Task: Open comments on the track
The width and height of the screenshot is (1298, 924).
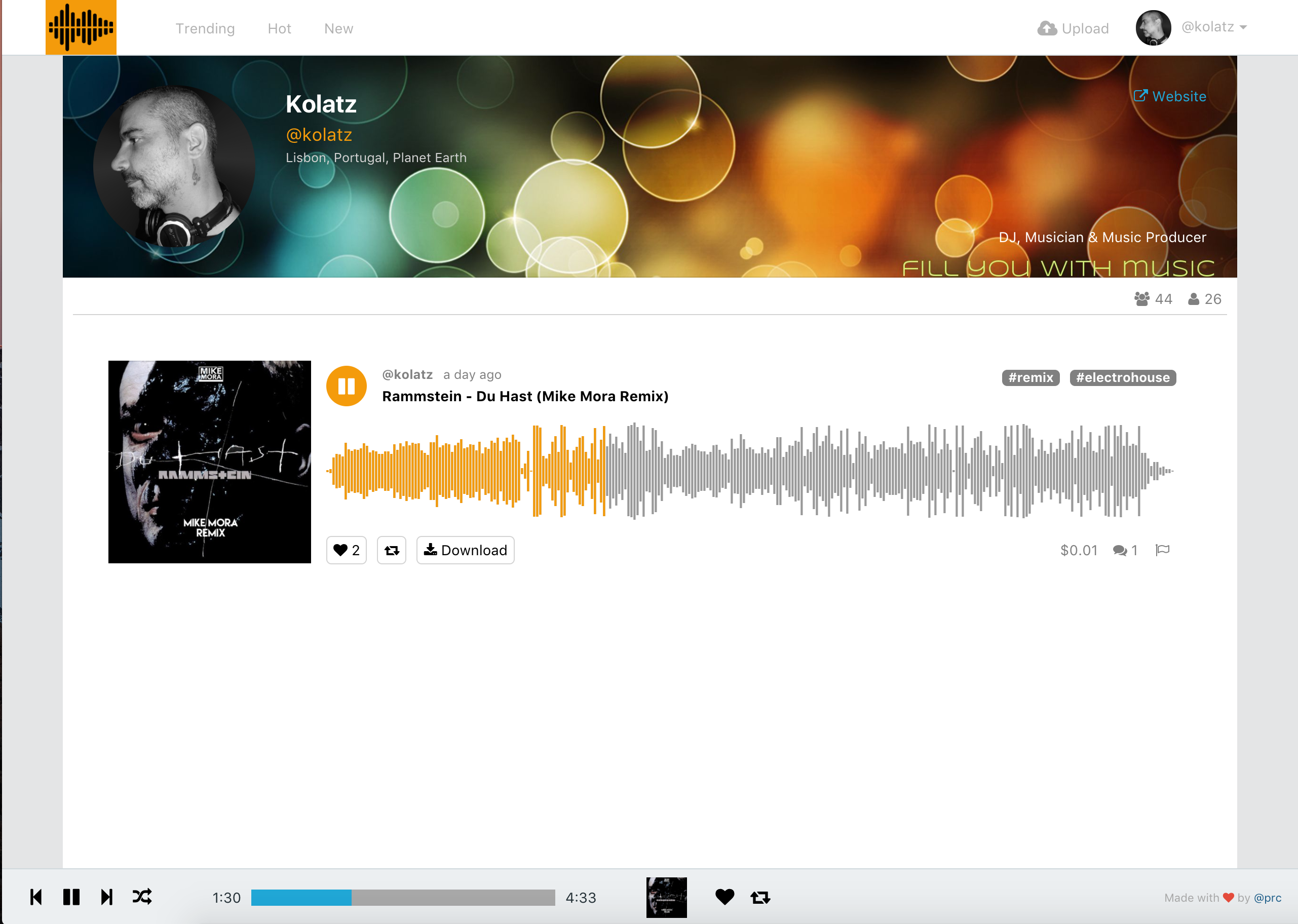Action: tap(1125, 550)
